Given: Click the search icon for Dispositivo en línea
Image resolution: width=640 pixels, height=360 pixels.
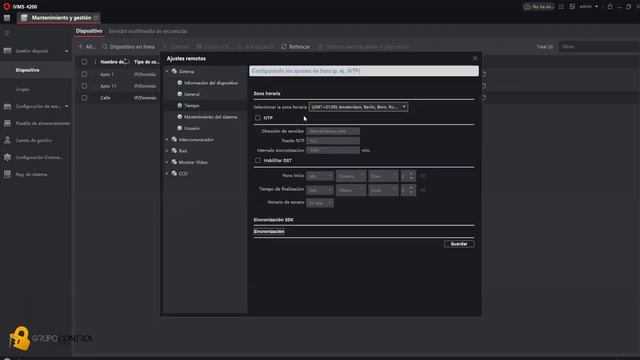Looking at the screenshot, I should (104, 47).
